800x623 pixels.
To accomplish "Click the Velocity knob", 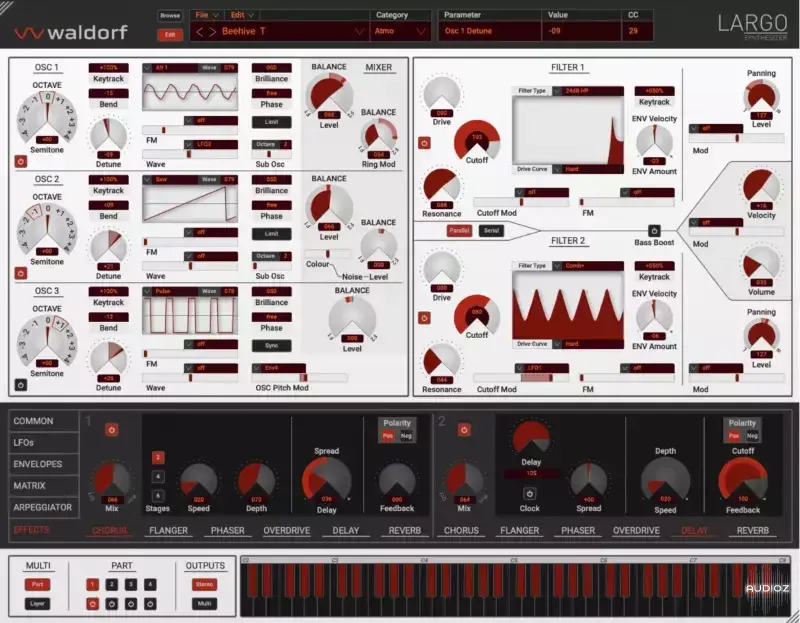I will 761,188.
